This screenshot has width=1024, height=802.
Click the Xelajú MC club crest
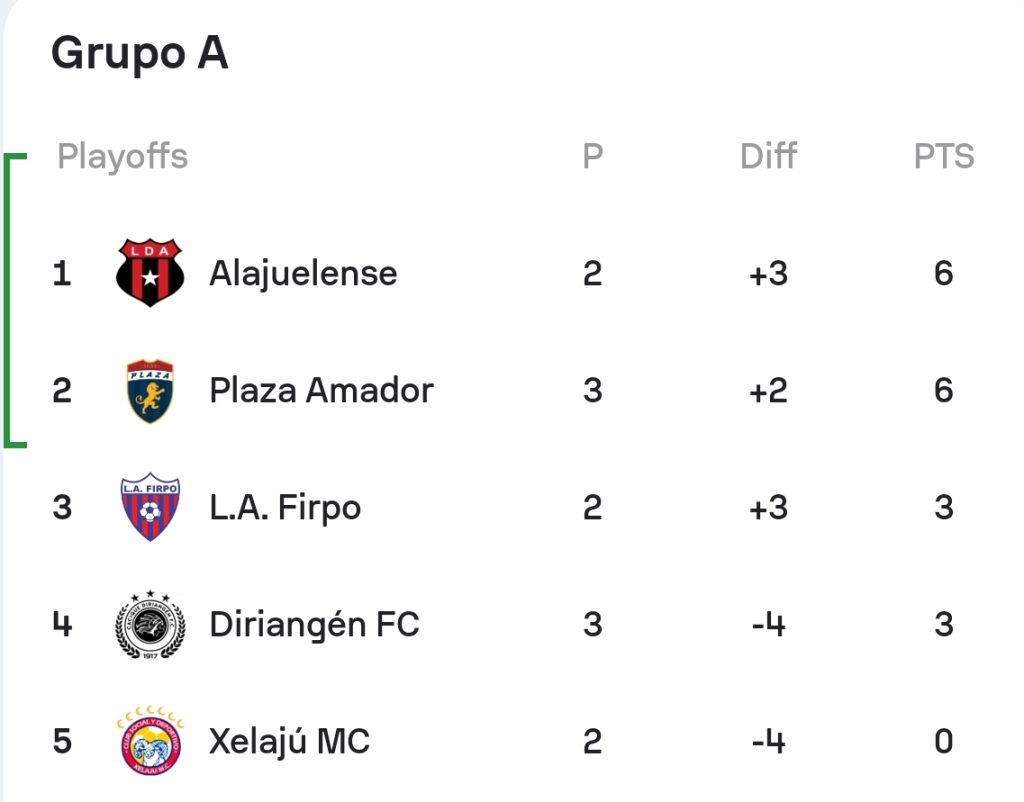click(150, 741)
